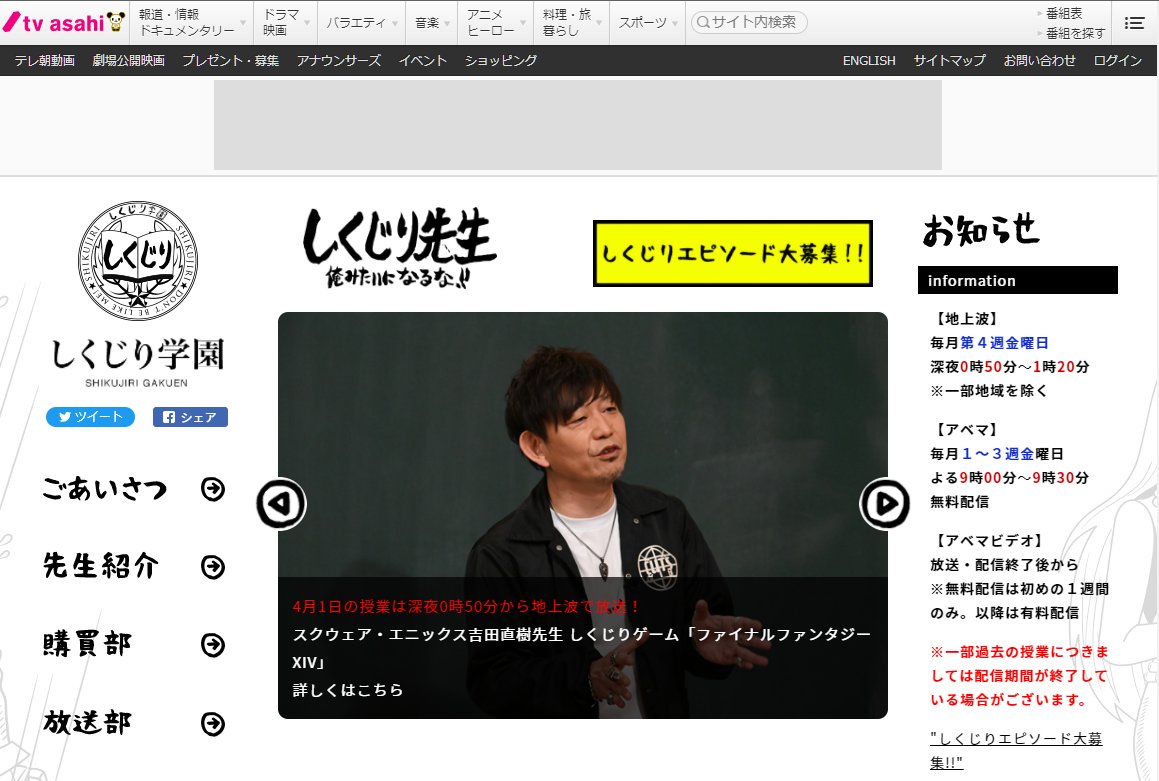Click the arrow icon beside 購買部
The width and height of the screenshot is (1159, 781).
pyautogui.click(x=213, y=645)
